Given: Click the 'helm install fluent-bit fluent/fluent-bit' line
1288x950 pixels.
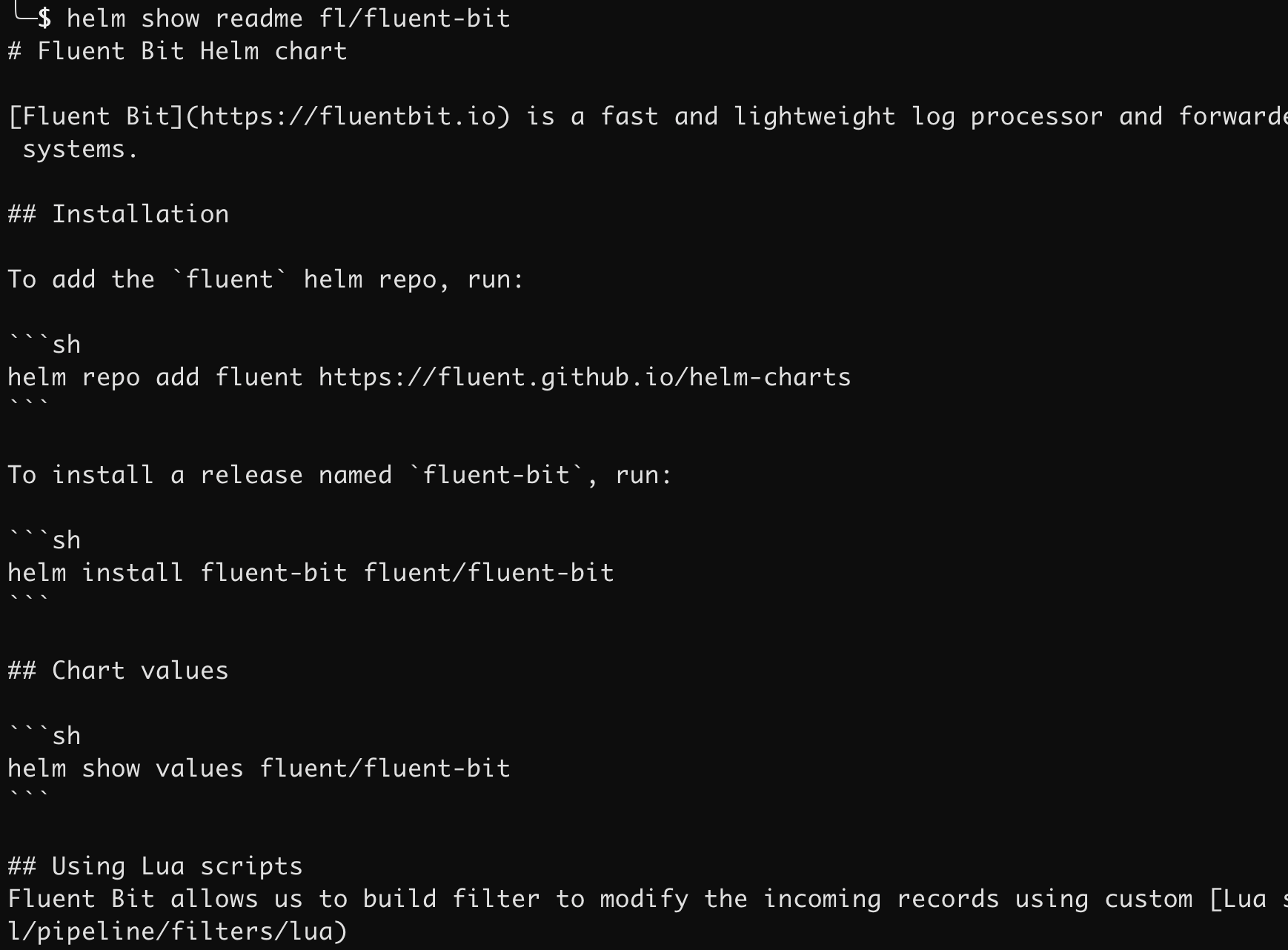Looking at the screenshot, I should pos(311,574).
